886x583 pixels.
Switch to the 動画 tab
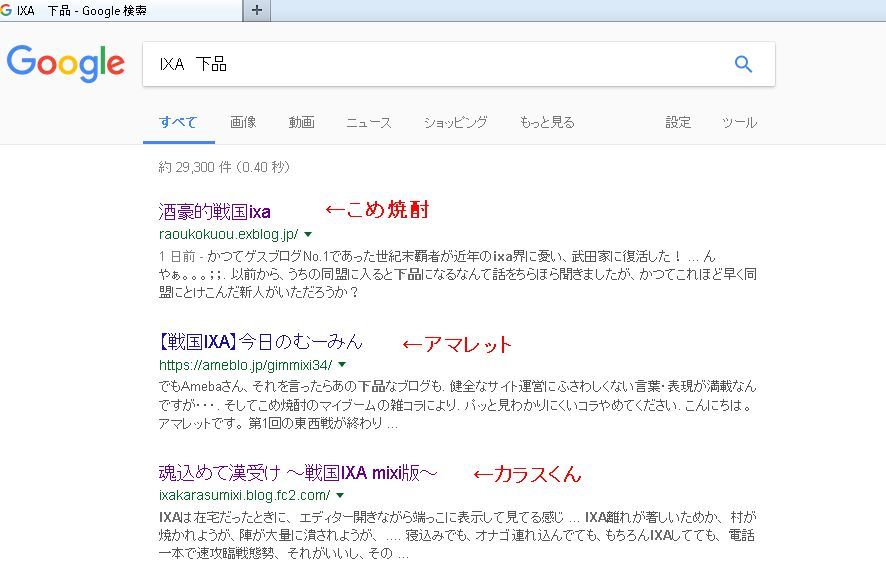(x=301, y=122)
